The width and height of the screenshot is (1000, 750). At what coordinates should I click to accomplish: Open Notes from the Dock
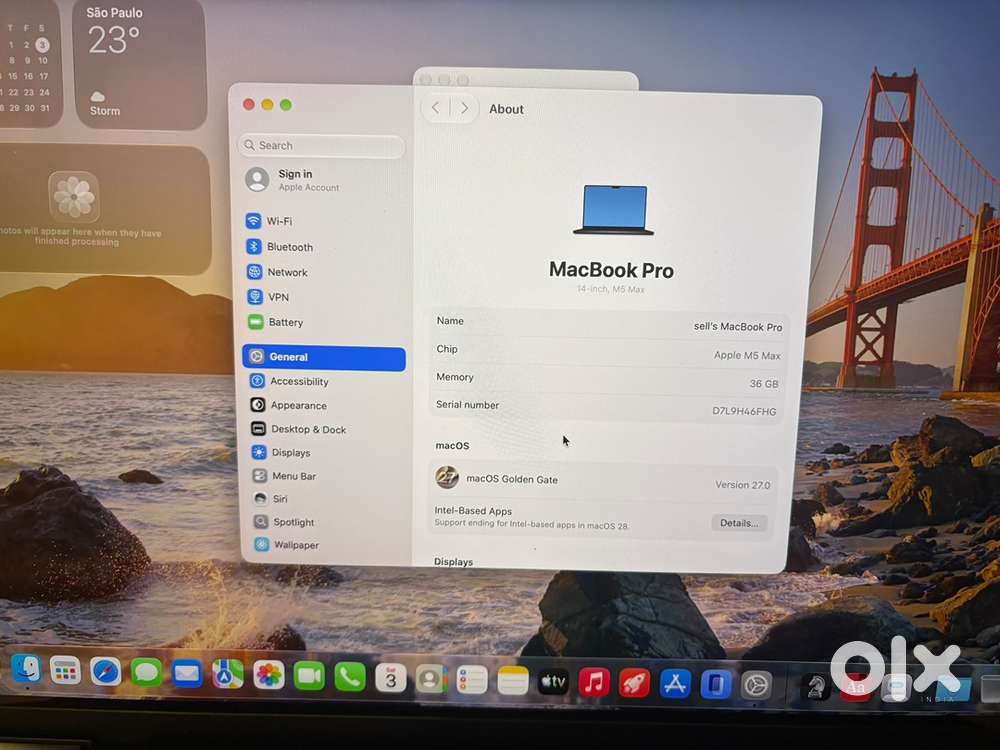pyautogui.click(x=513, y=682)
